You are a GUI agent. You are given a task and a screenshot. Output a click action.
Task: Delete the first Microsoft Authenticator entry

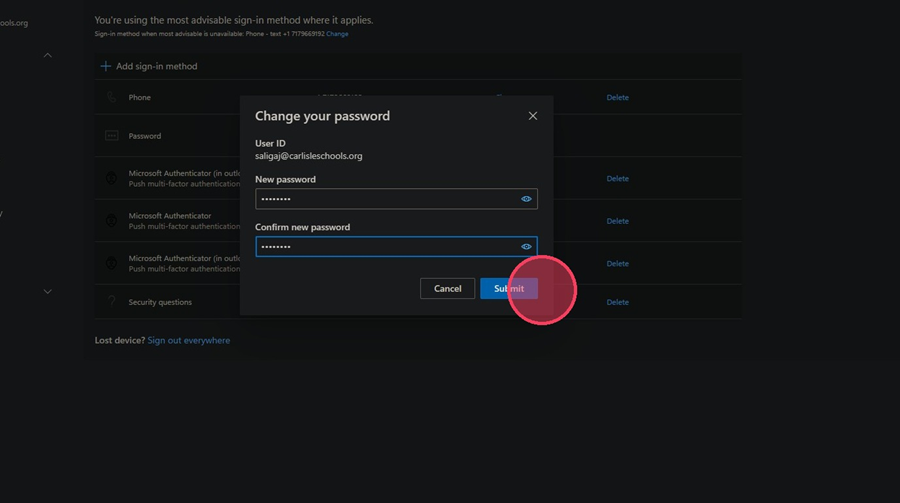point(618,179)
